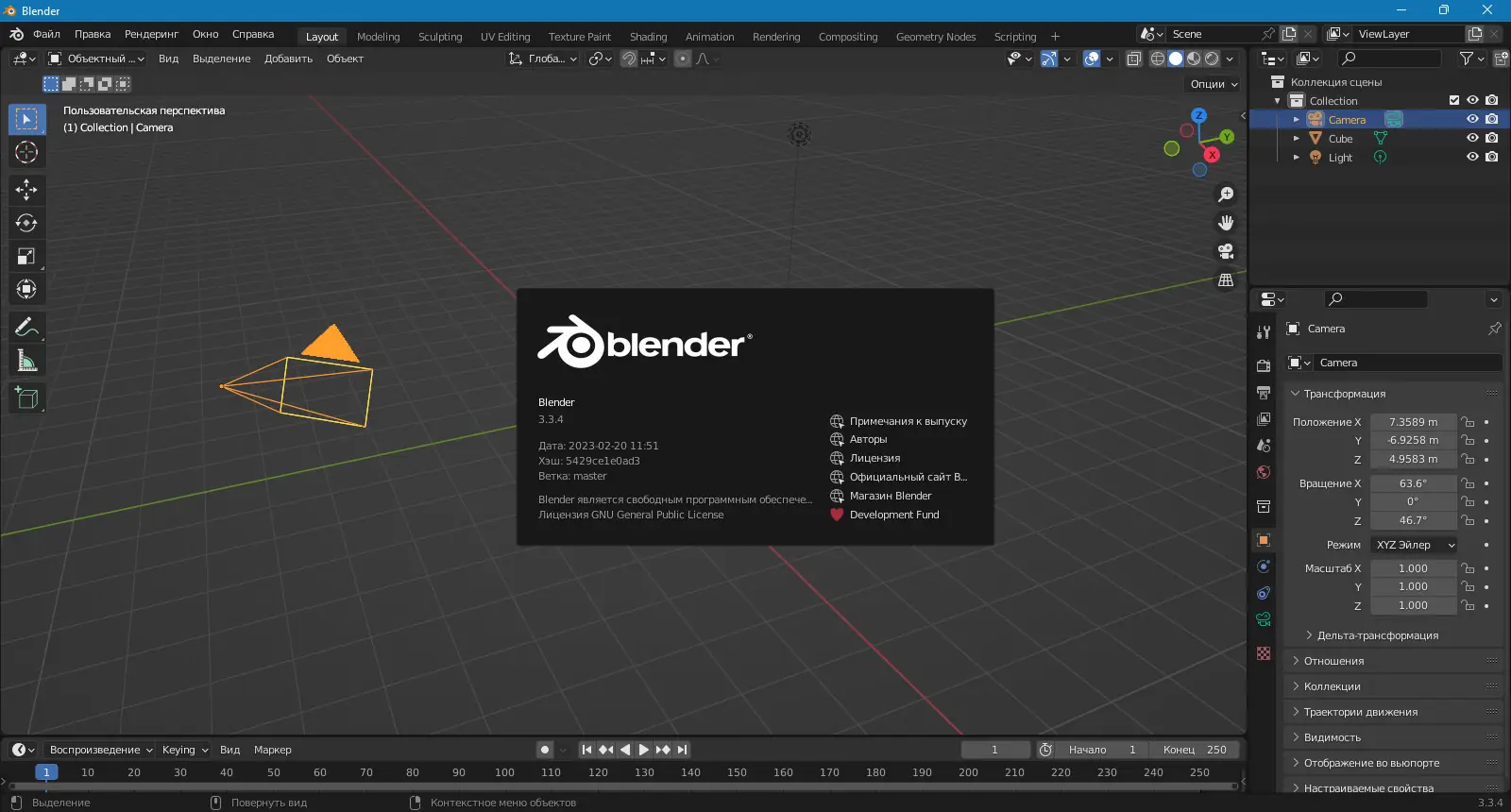Expand the Отношения panel
The height and width of the screenshot is (812, 1511).
pos(1333,661)
